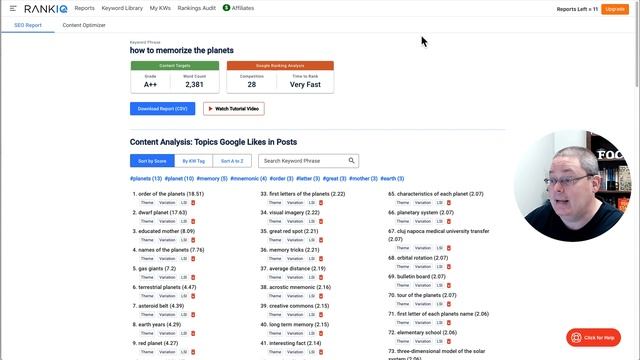The width and height of the screenshot is (640, 360).
Task: Delete keyword 'asteroid belt'
Action: pyautogui.click(x=193, y=315)
